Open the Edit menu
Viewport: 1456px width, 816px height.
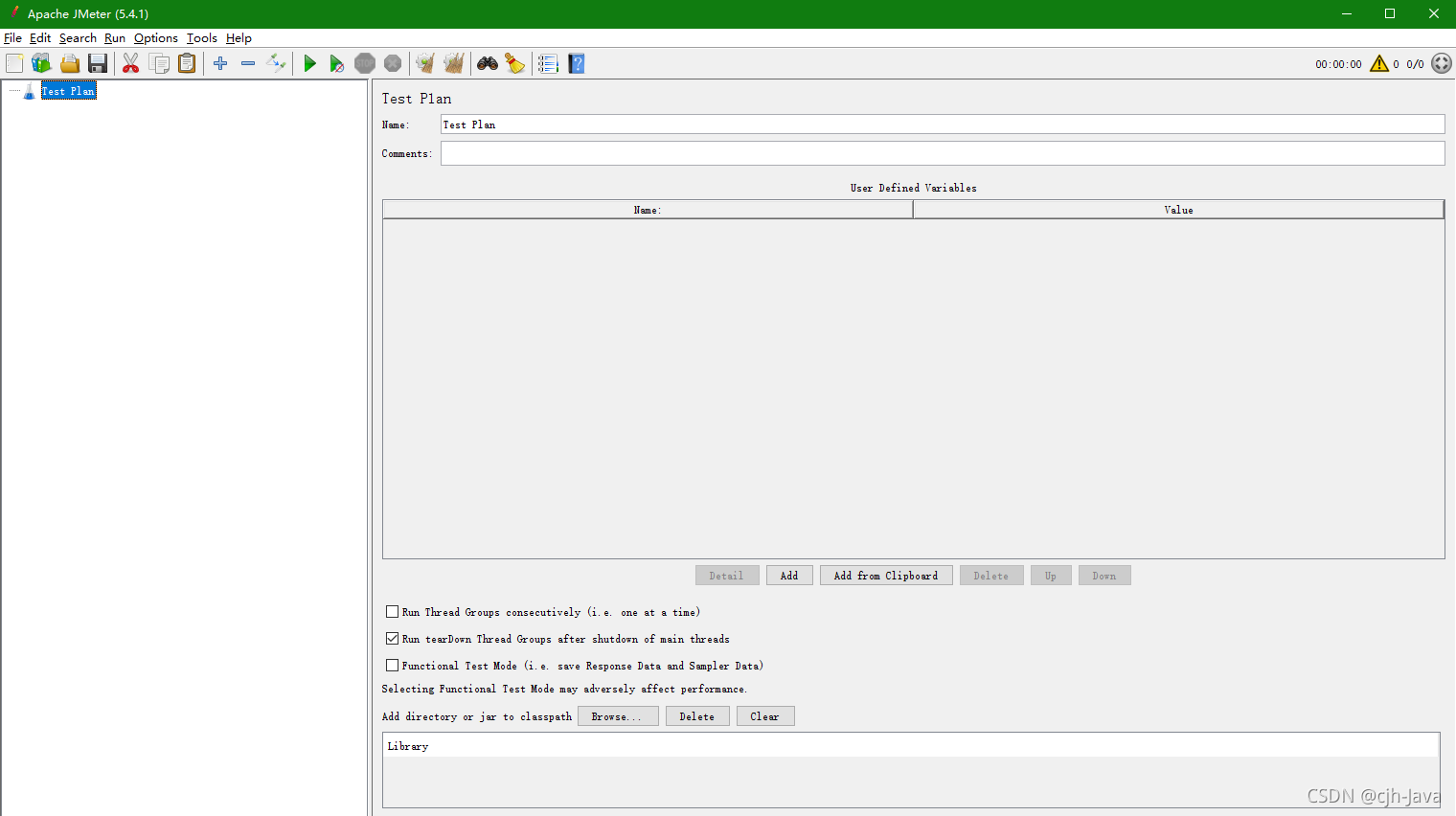[40, 38]
